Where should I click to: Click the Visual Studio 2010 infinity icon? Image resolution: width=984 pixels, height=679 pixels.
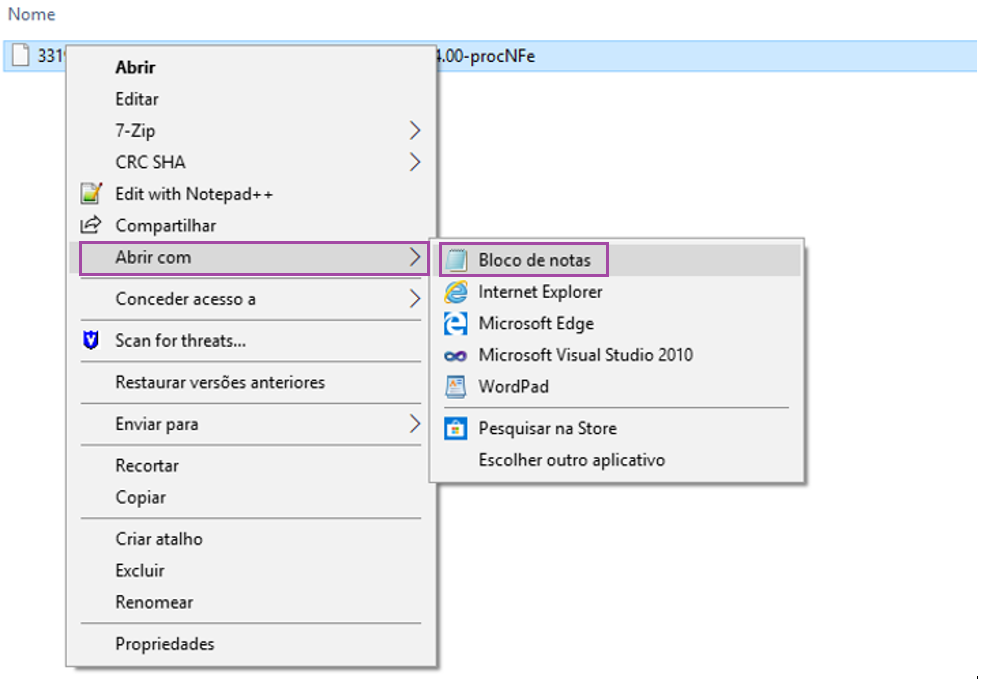456,356
